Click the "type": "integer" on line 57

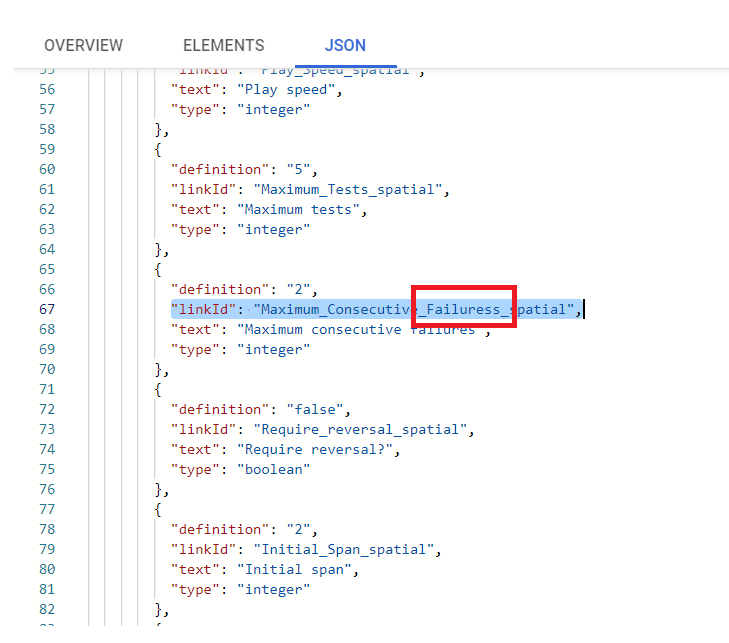point(240,110)
